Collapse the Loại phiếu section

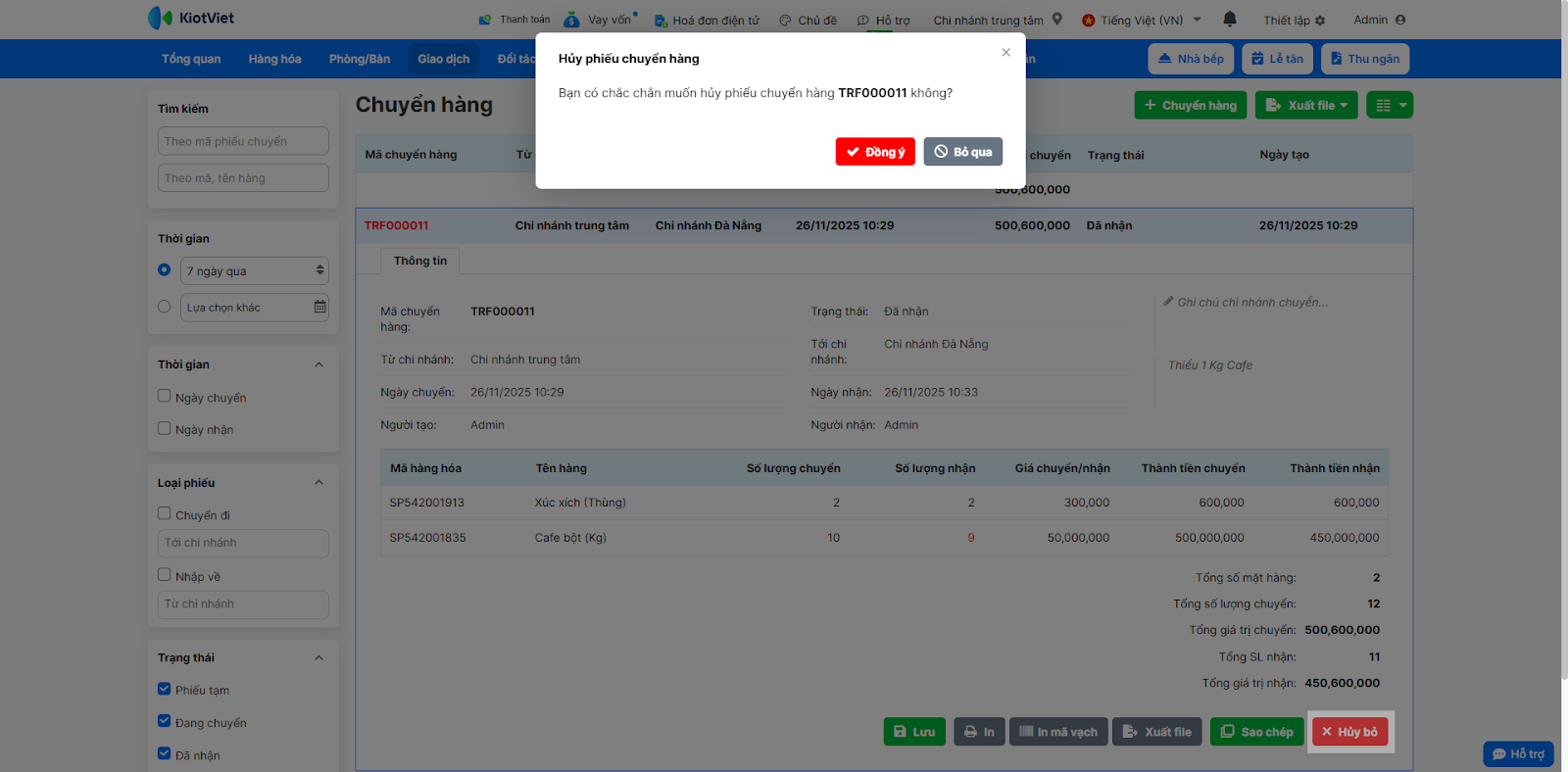pyautogui.click(x=318, y=482)
